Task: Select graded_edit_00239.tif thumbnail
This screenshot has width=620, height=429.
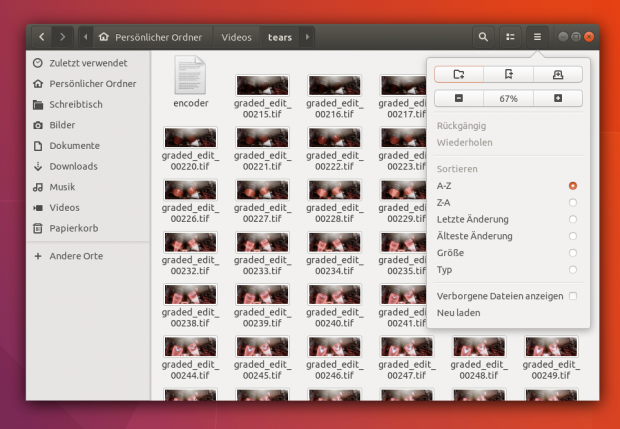Action: tap(263, 295)
